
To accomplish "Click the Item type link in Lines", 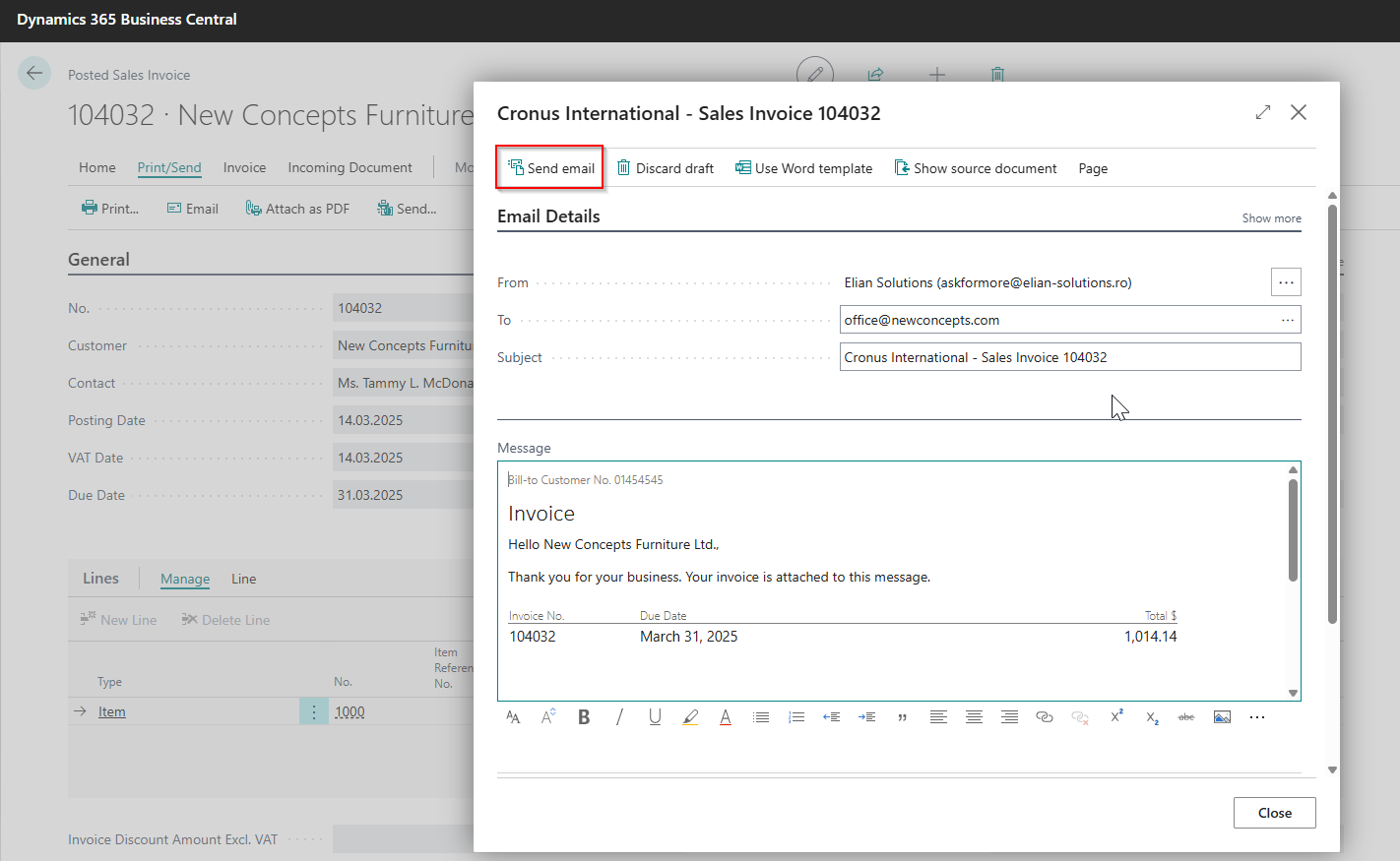I will (x=112, y=711).
